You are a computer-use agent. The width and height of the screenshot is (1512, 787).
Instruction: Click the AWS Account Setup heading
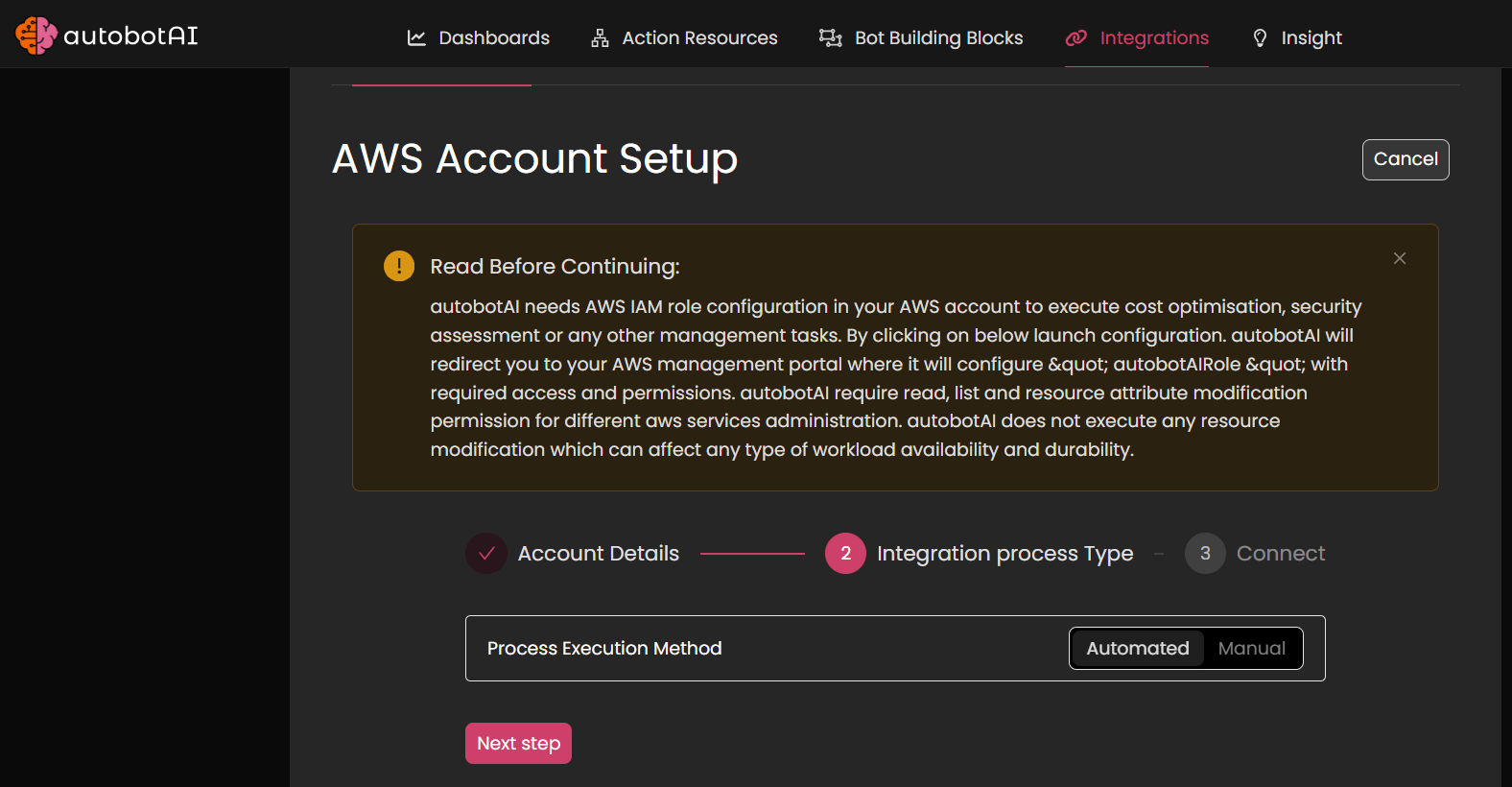534,159
